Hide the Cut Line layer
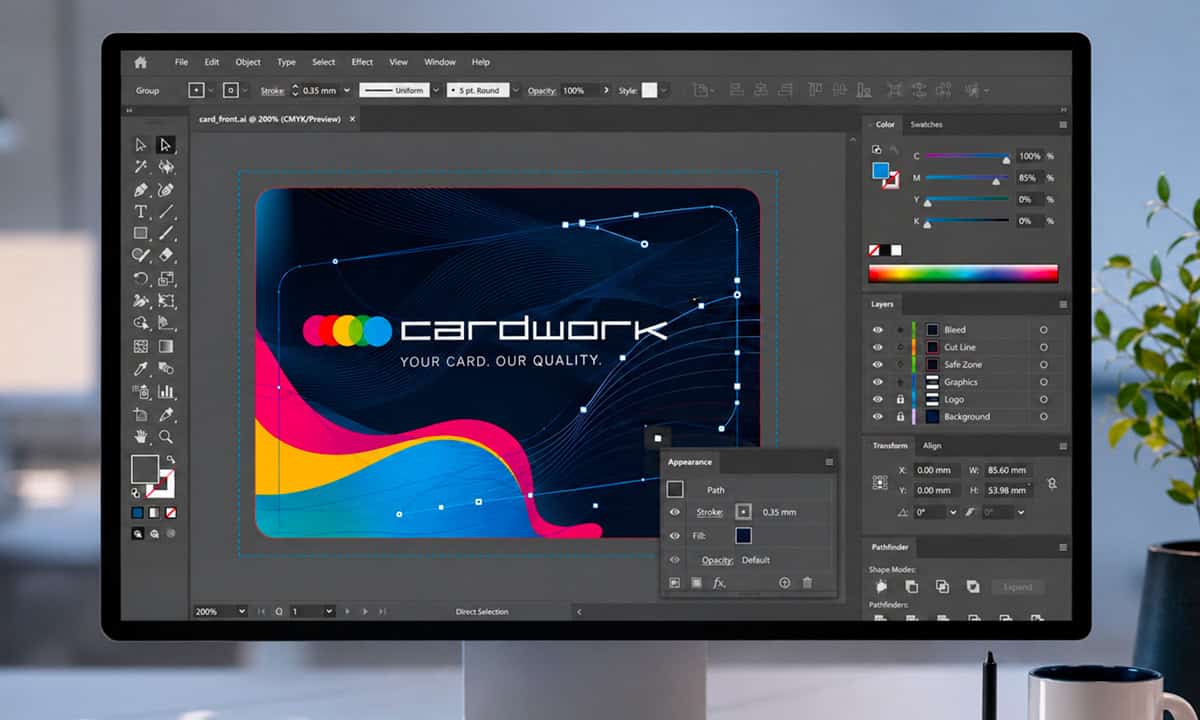1200x720 pixels. (878, 347)
